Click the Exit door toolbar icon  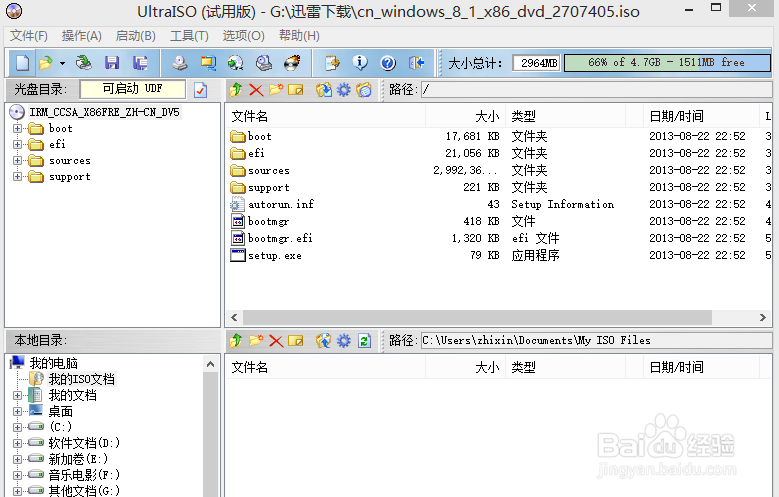click(x=416, y=63)
